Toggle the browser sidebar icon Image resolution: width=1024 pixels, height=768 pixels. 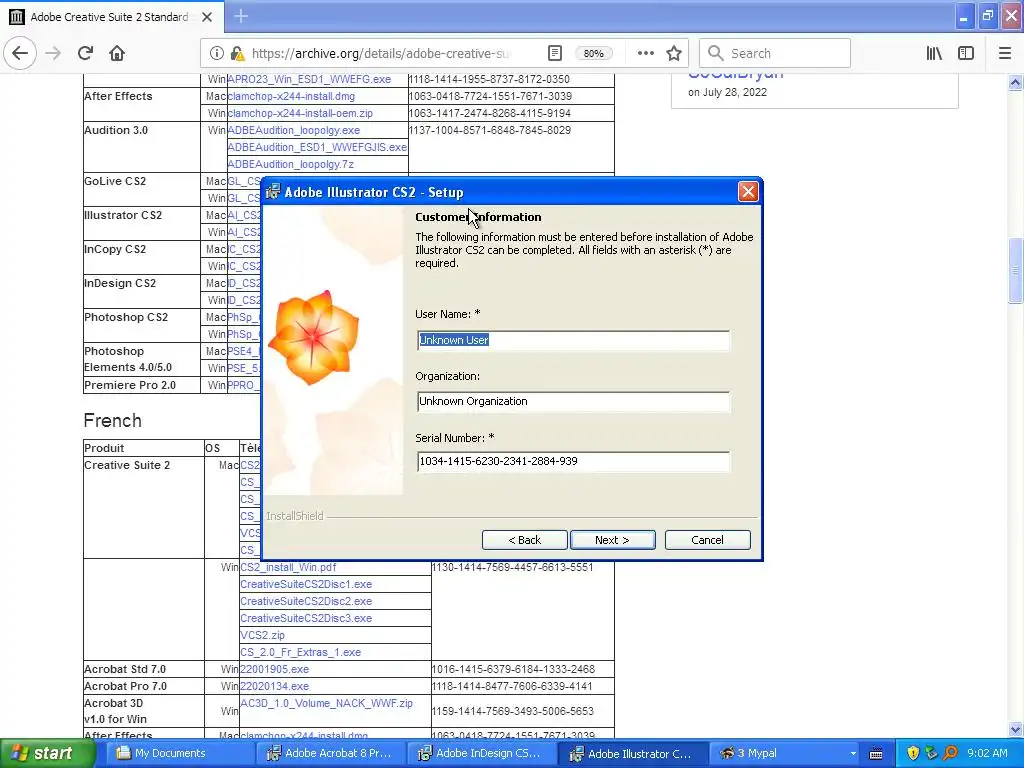(966, 54)
